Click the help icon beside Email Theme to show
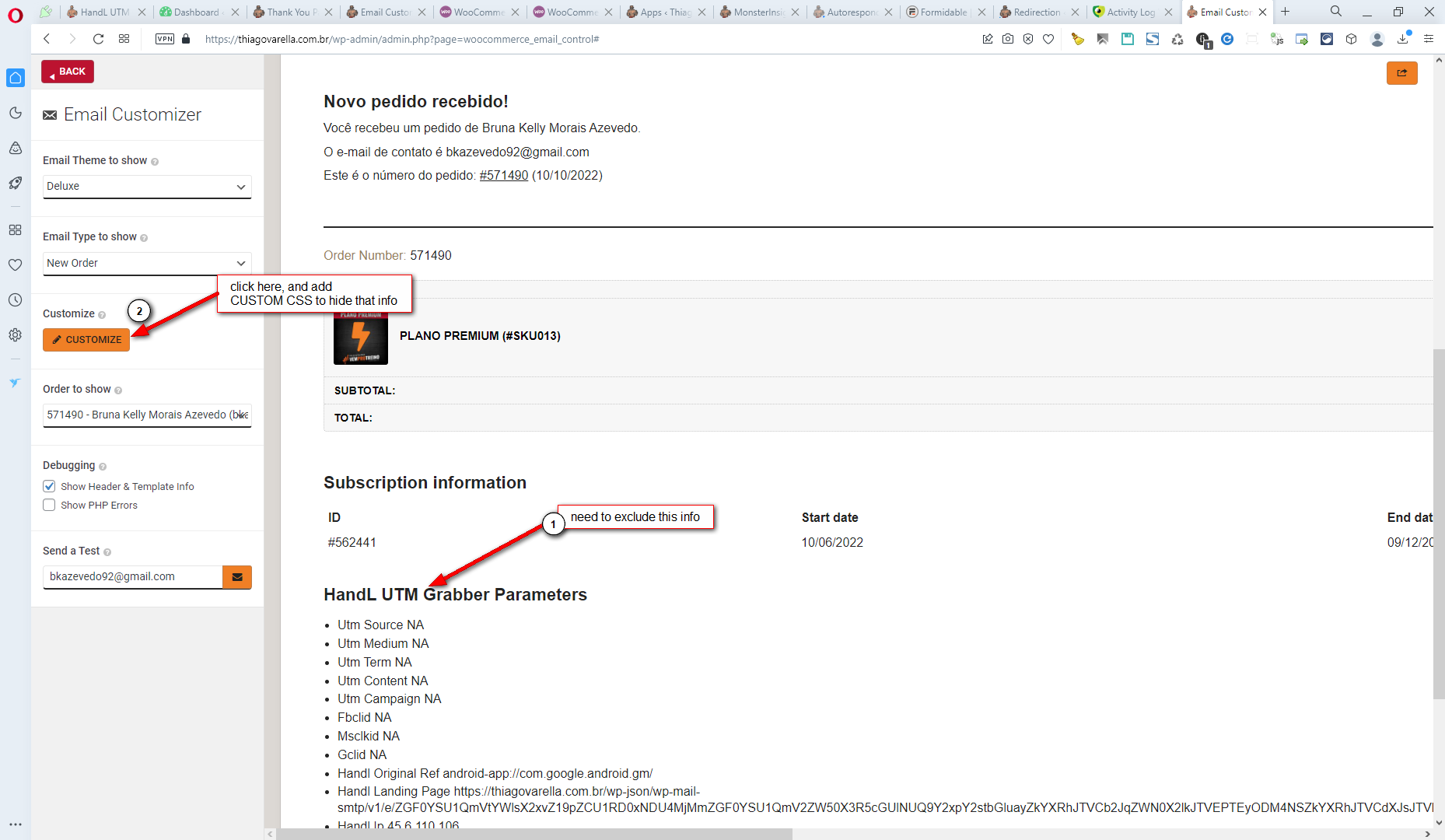This screenshot has height=840, width=1445. click(155, 162)
